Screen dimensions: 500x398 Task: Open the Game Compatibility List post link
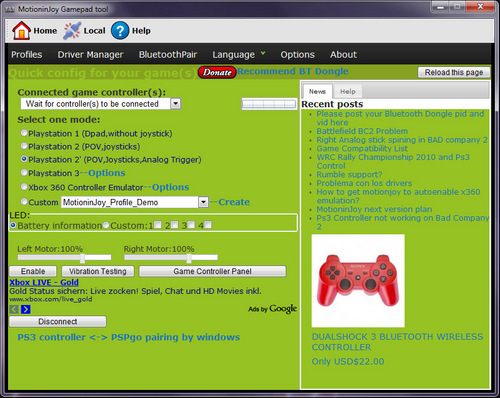tap(362, 148)
